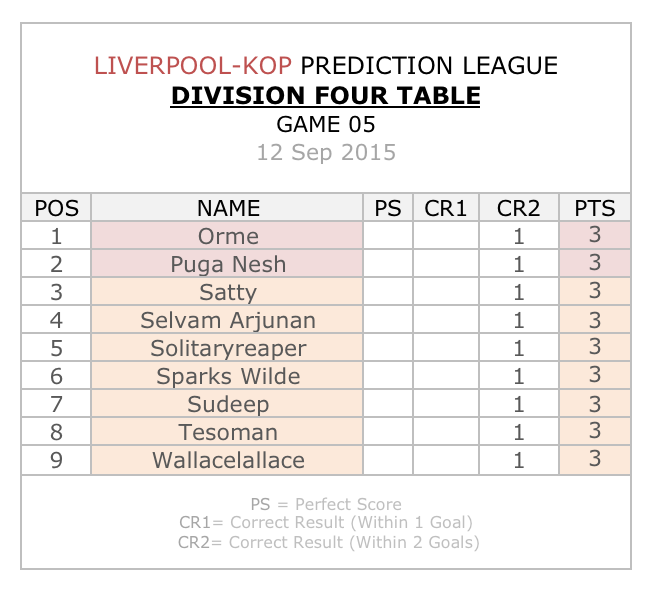
Task: Select the Sudeep name cell
Action: 227,404
